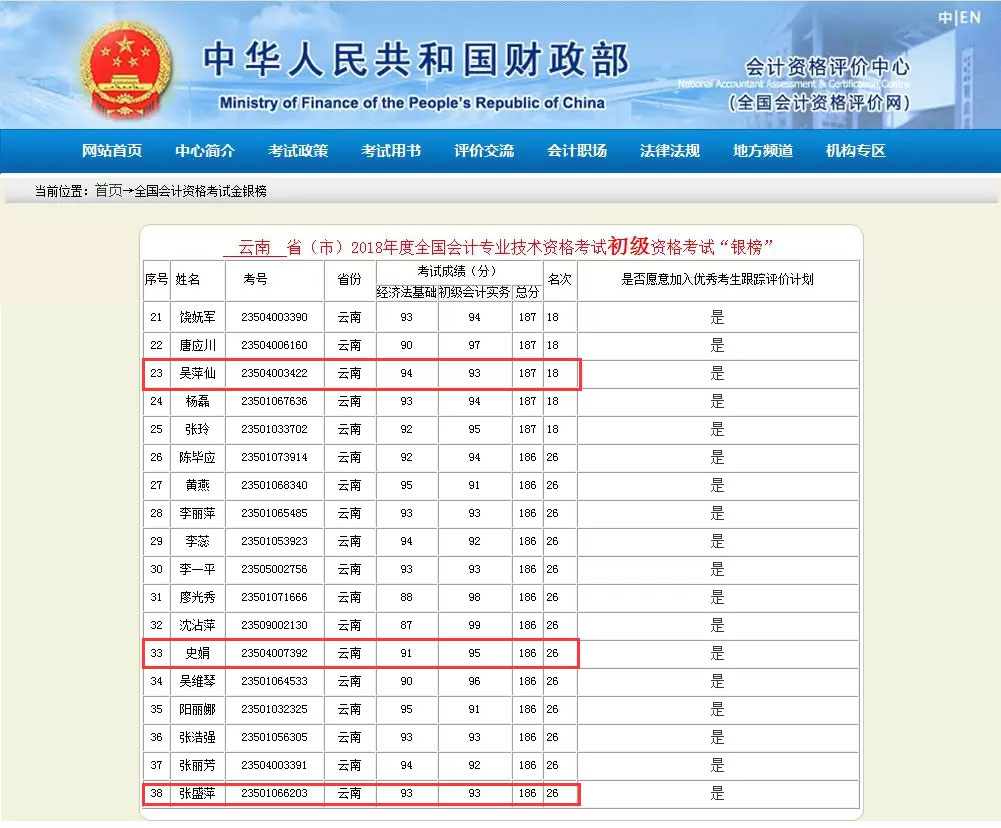
Task: Open the 法律法规 menu
Action: 668,151
